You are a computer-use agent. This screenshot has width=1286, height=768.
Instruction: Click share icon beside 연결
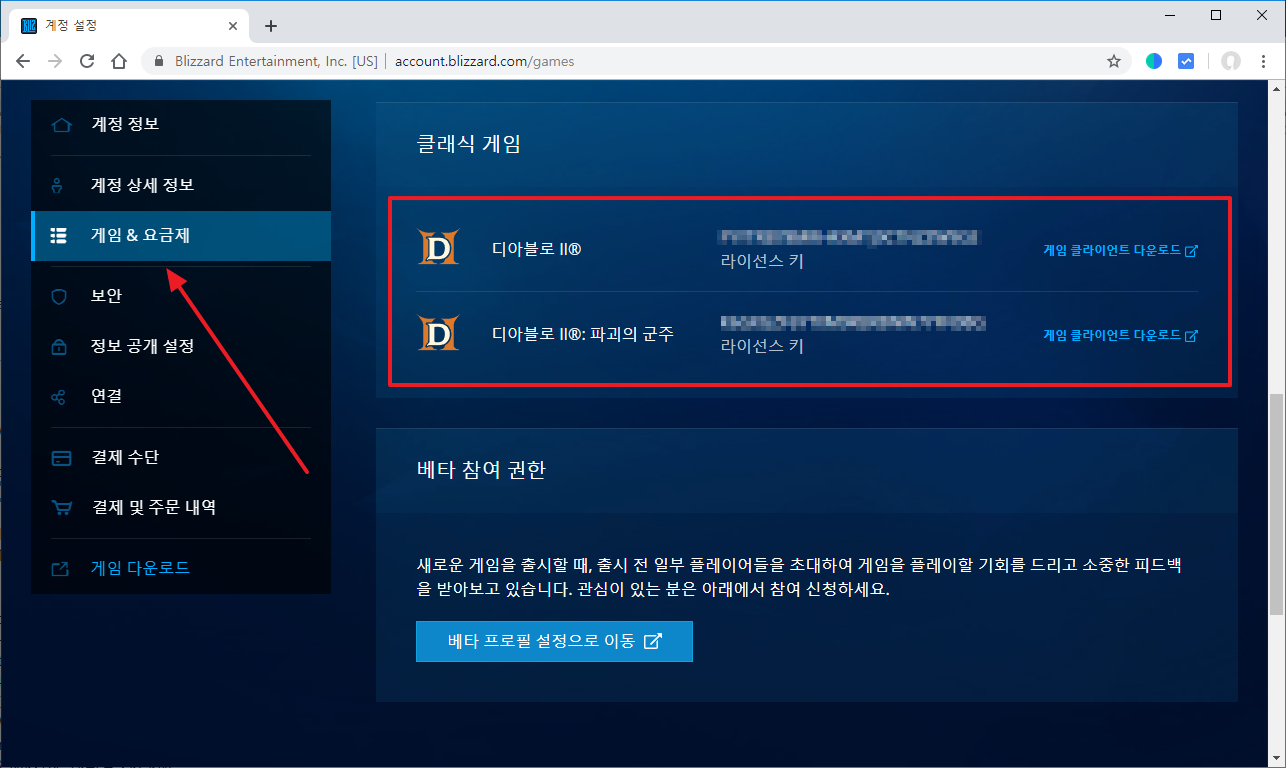tap(59, 396)
